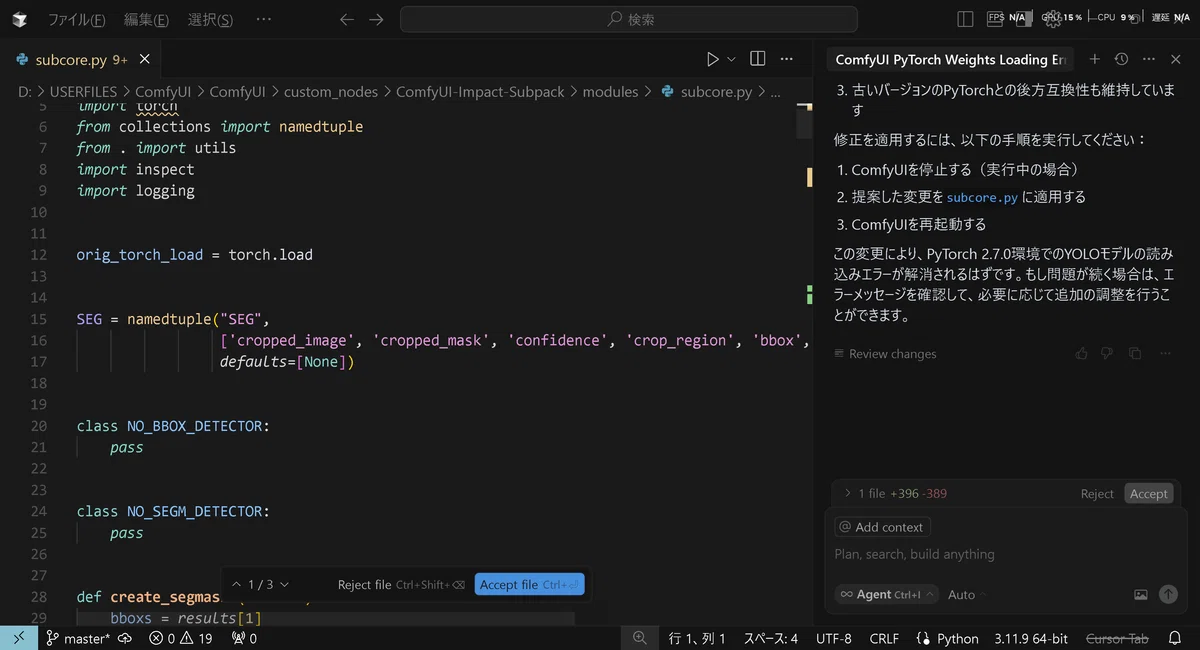The height and width of the screenshot is (650, 1200).
Task: Click ComfyUI-Impact-Subpack breadcrumb segment
Action: click(x=480, y=91)
